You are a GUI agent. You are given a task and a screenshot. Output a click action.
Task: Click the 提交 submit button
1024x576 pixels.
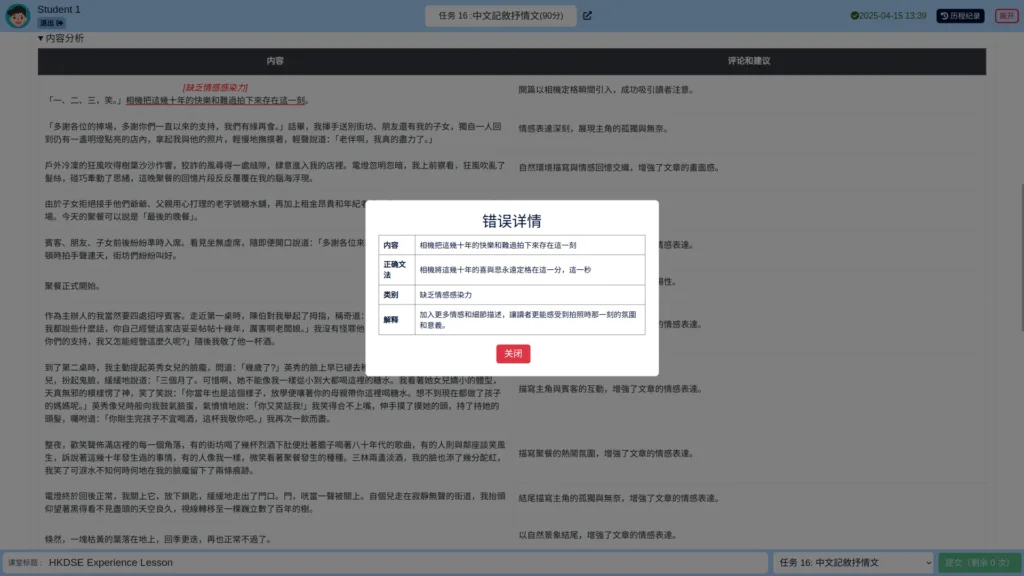pos(979,562)
